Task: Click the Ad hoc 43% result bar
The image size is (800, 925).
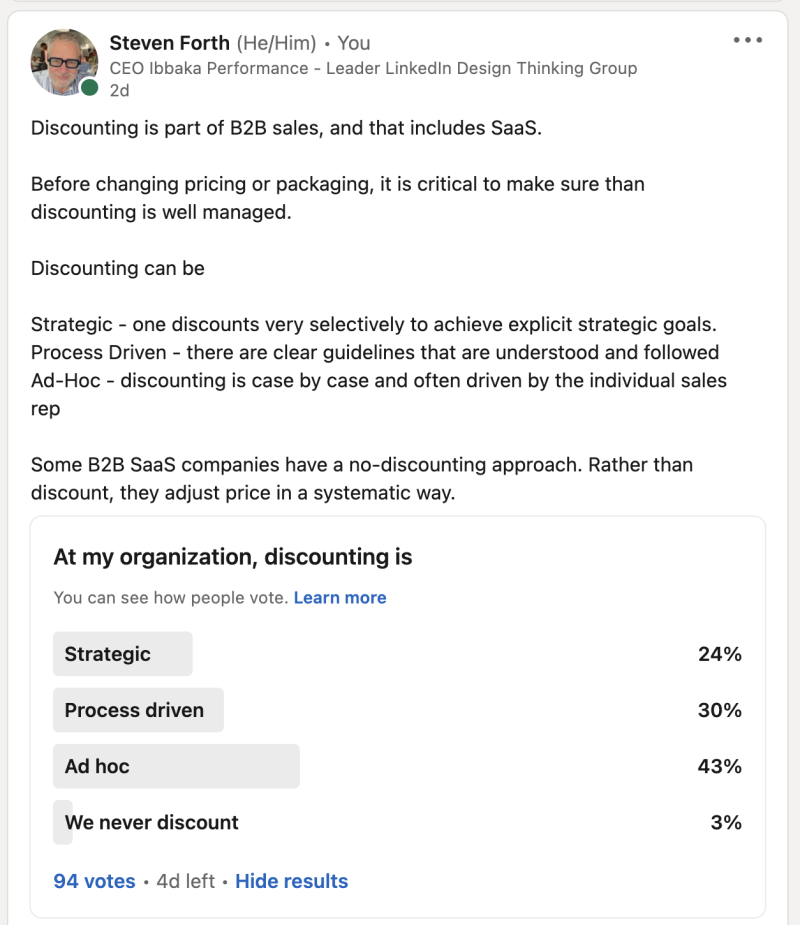Action: coord(176,765)
